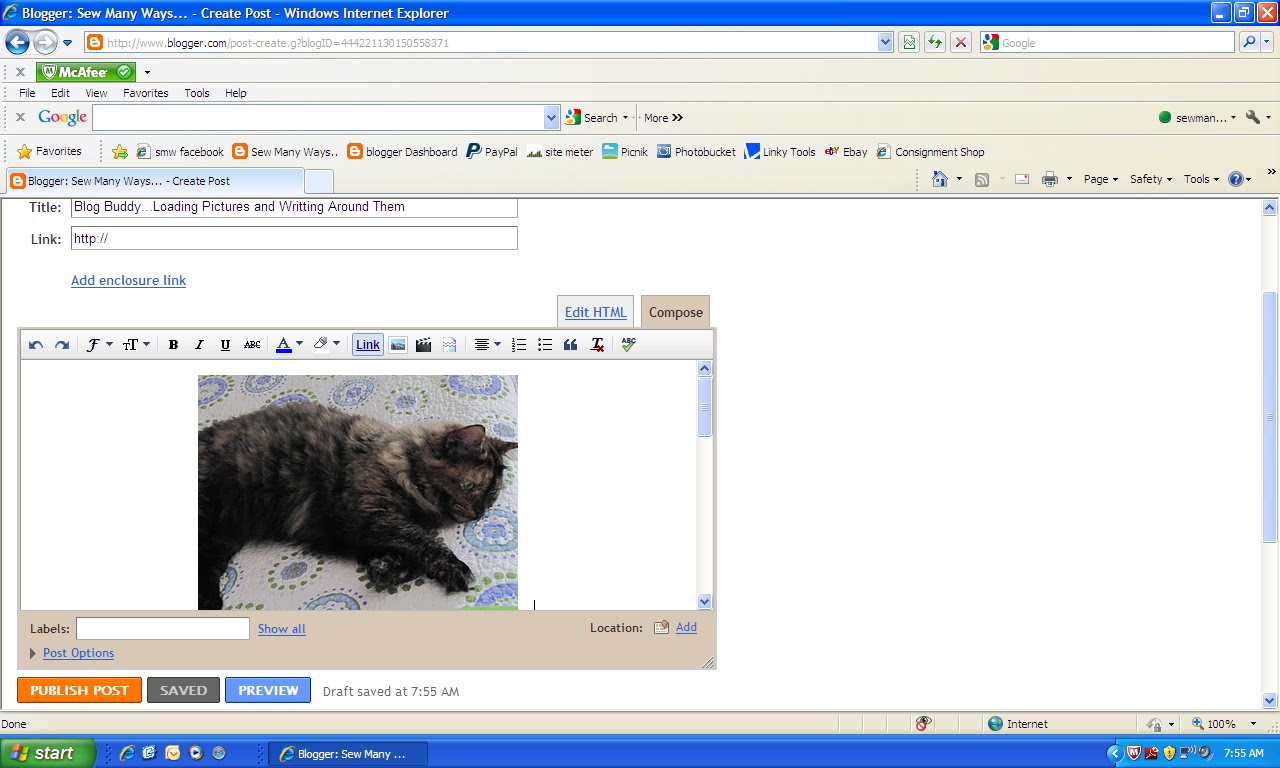This screenshot has width=1280, height=768.
Task: Click the Print icon in command bar
Action: (x=1050, y=179)
